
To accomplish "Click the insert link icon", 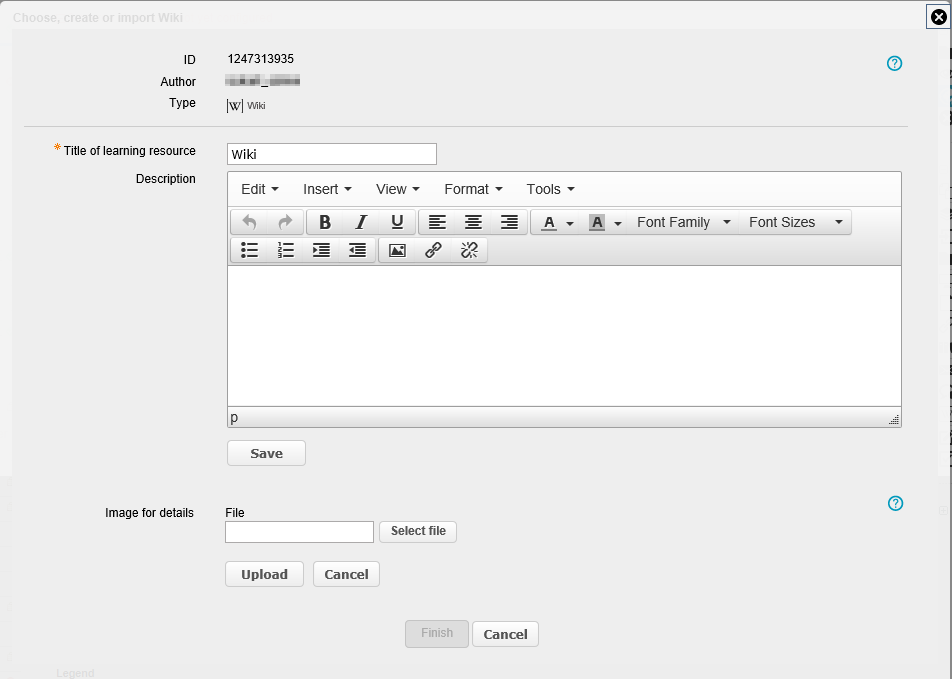I will point(433,250).
